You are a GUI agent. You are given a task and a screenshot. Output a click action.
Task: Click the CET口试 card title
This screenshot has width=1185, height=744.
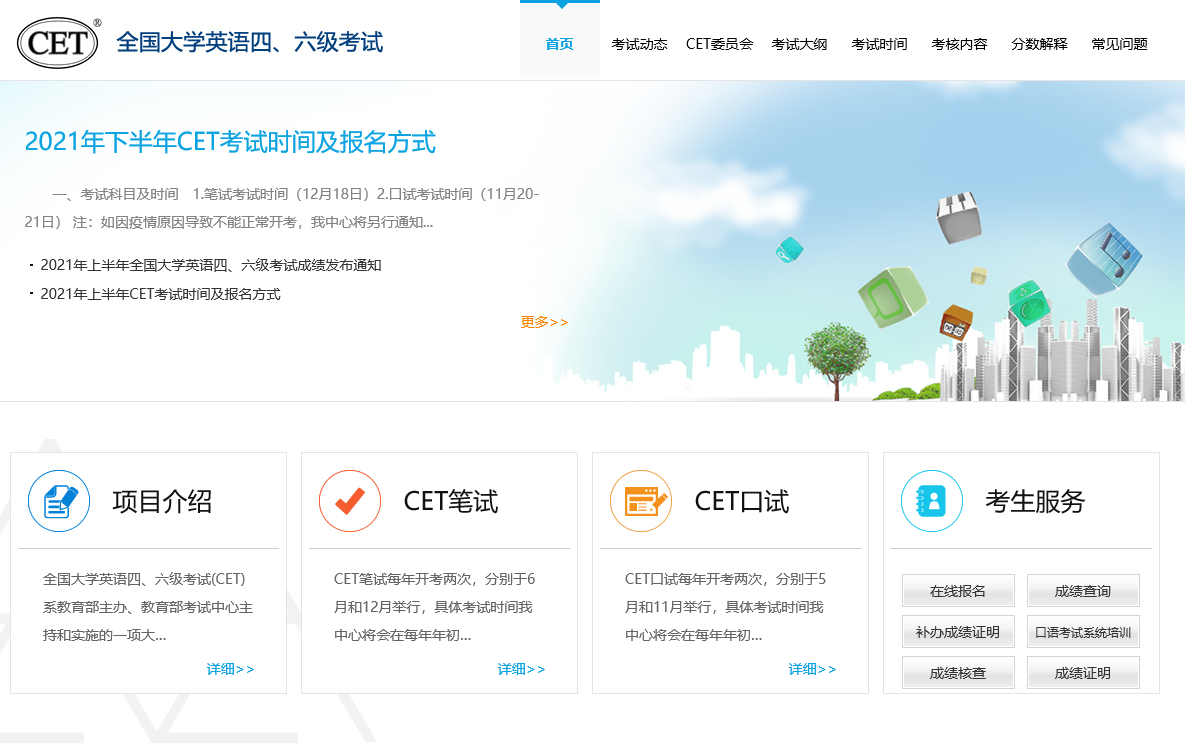[x=742, y=501]
